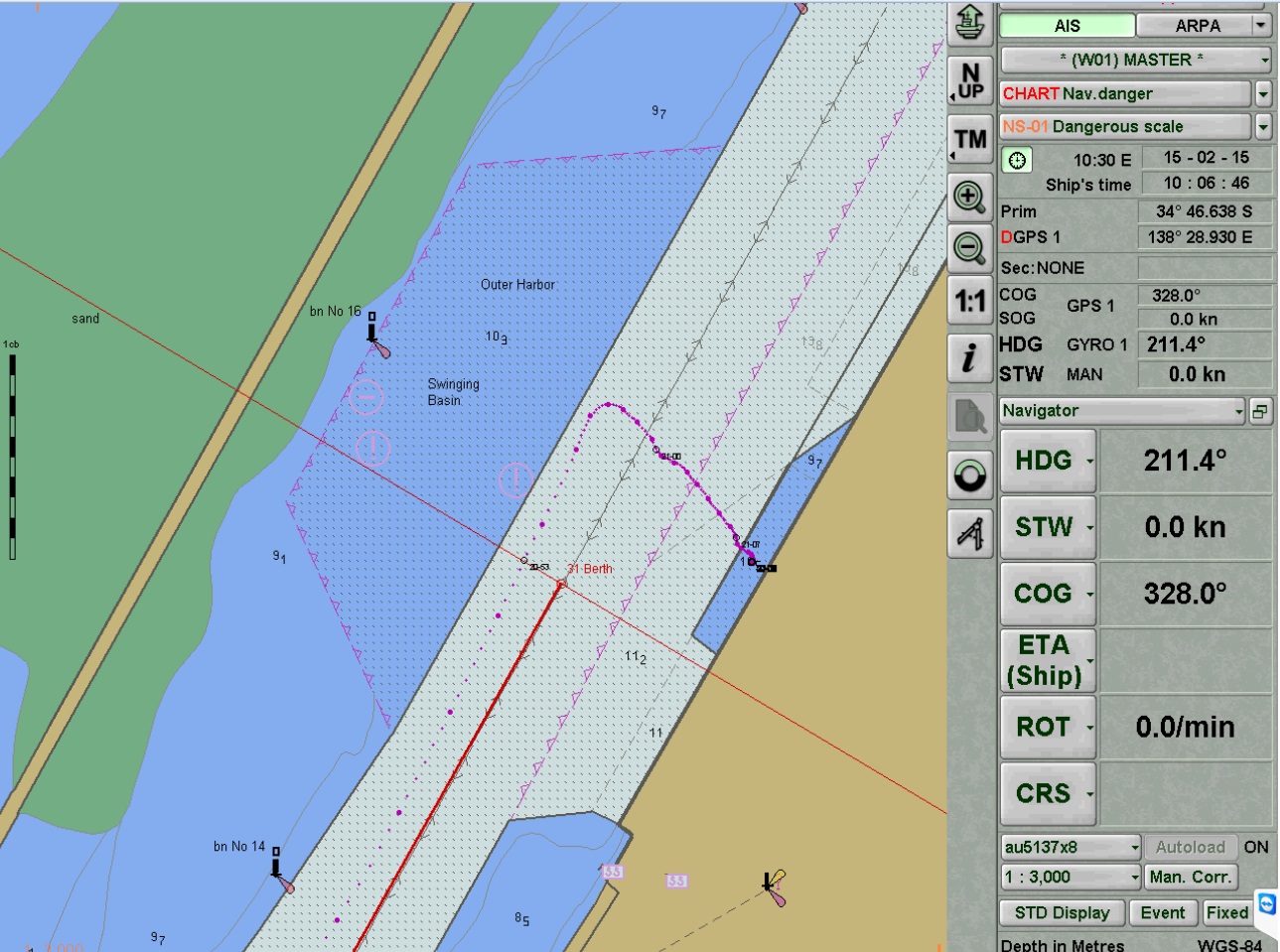This screenshot has height=952, width=1280.
Task: Click the ship's time clock icon
Action: click(x=1017, y=160)
